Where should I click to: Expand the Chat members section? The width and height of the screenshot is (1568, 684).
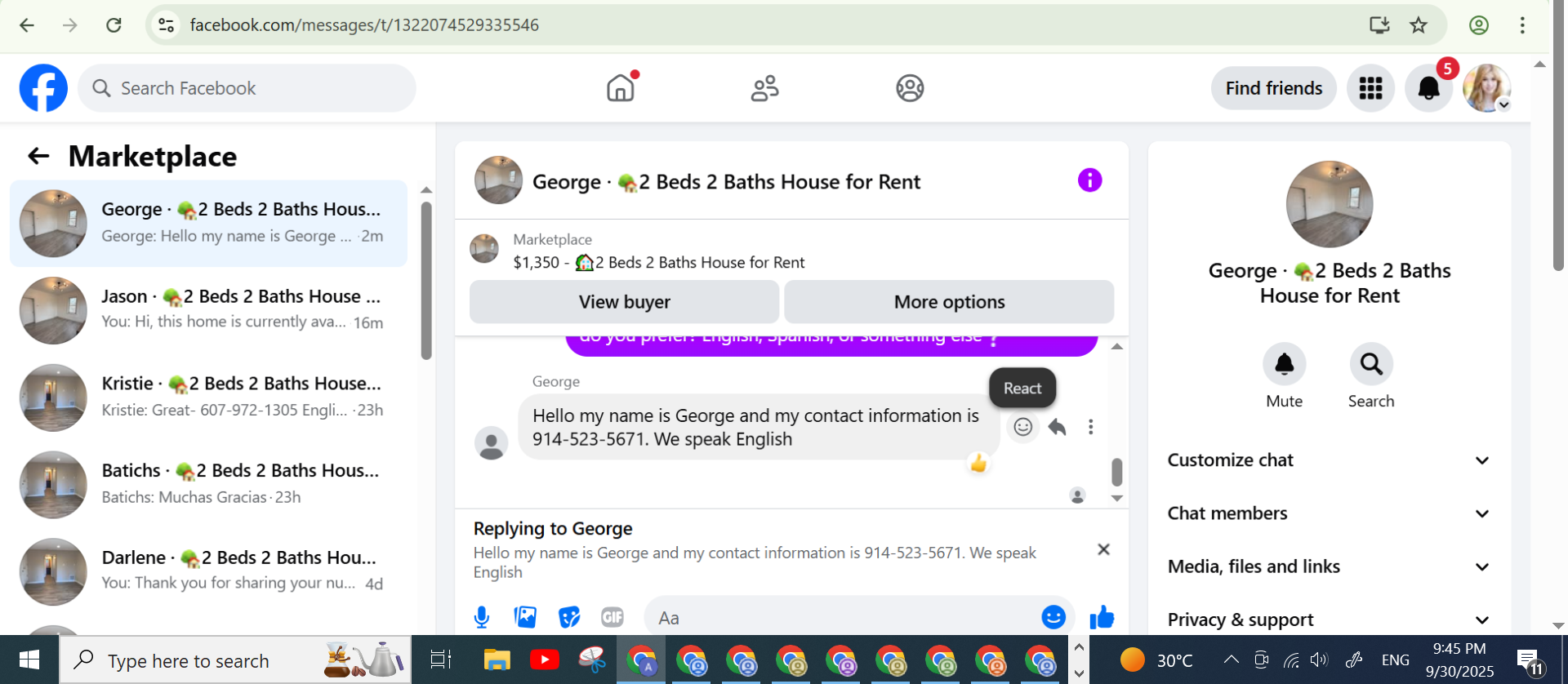[x=1329, y=513]
